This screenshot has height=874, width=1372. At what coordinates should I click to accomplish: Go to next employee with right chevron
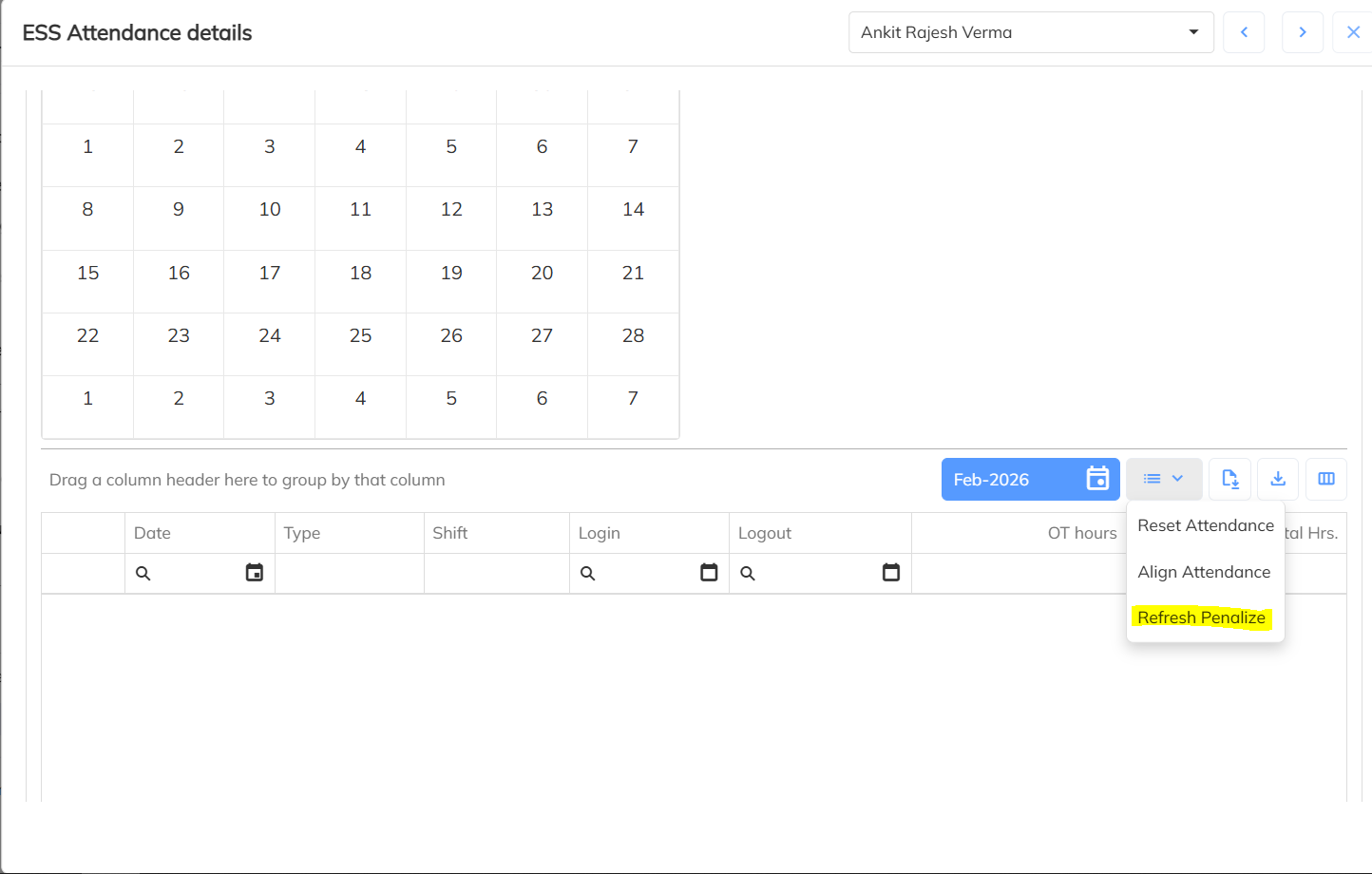pyautogui.click(x=1303, y=32)
